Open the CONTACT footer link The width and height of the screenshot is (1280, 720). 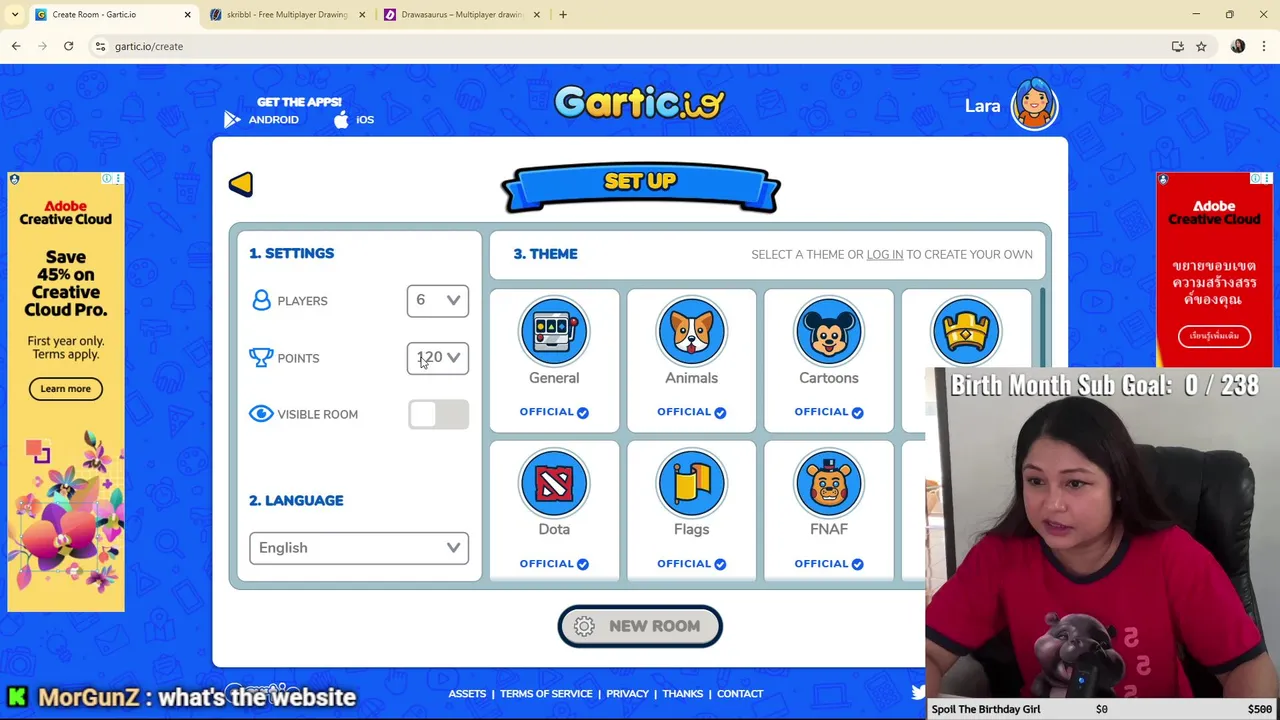coord(740,694)
